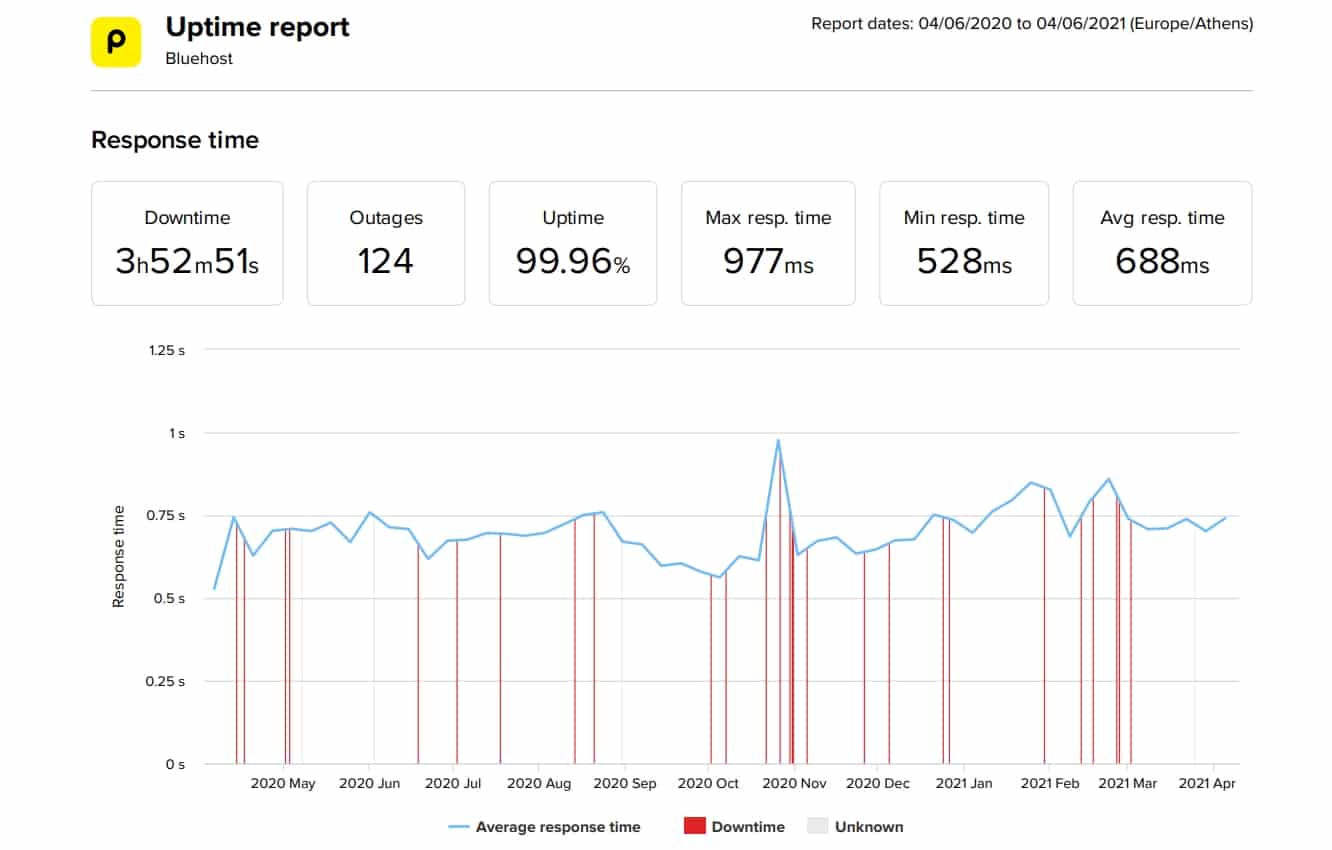The height and width of the screenshot is (850, 1332).
Task: Click the 2020 Oct axis label
Action: 708,783
